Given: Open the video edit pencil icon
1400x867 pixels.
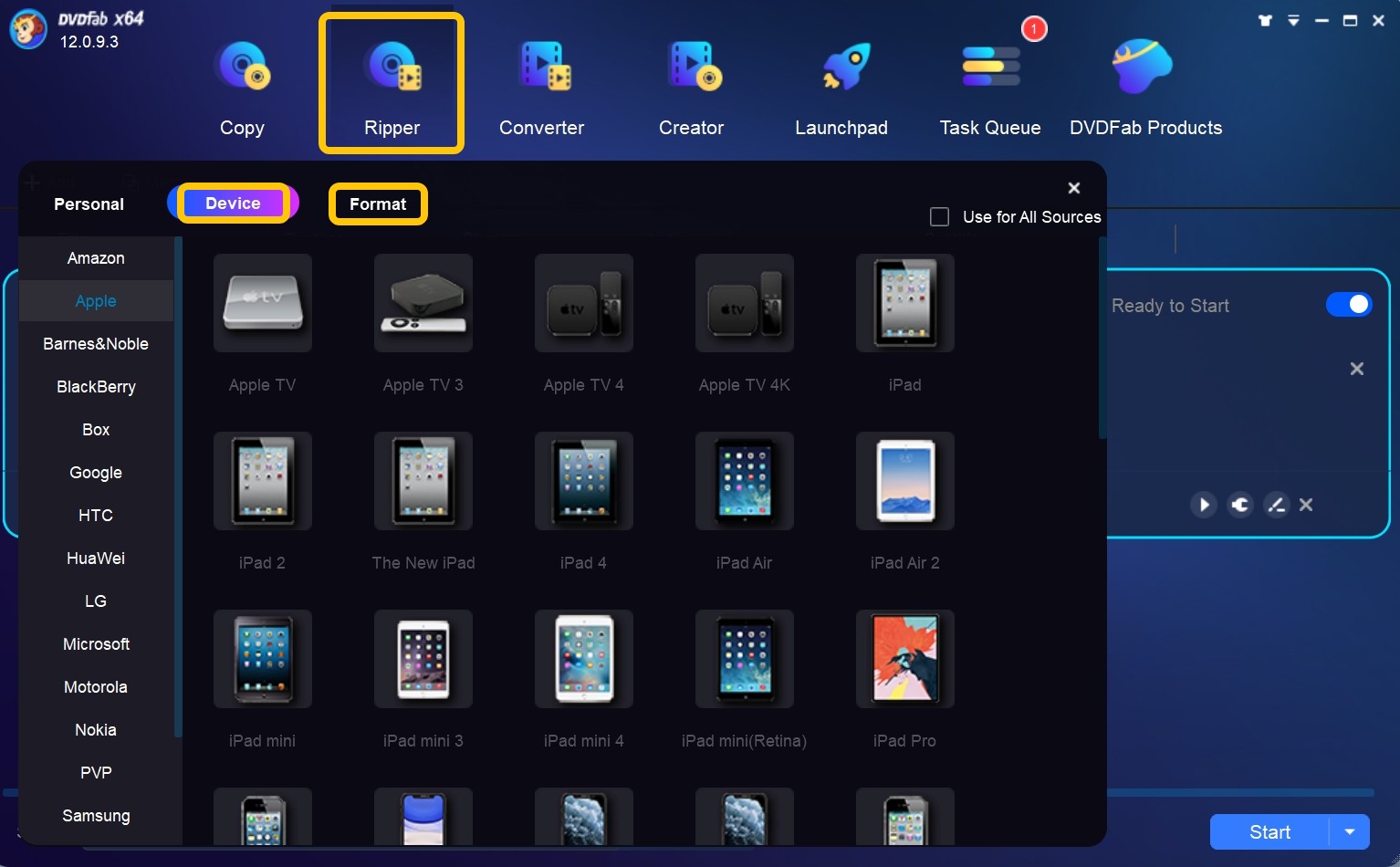Looking at the screenshot, I should pos(1276,505).
